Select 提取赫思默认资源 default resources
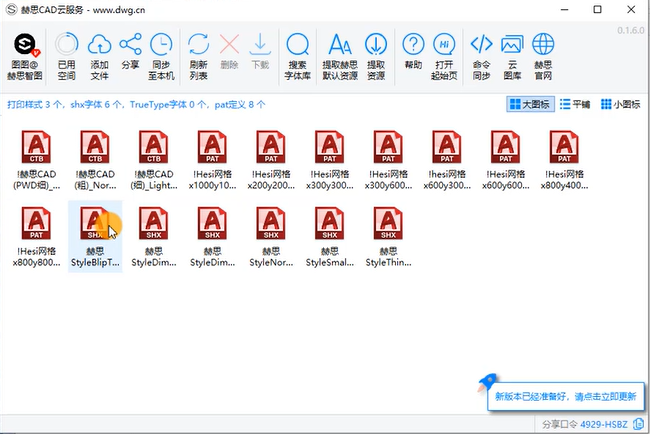 340,56
